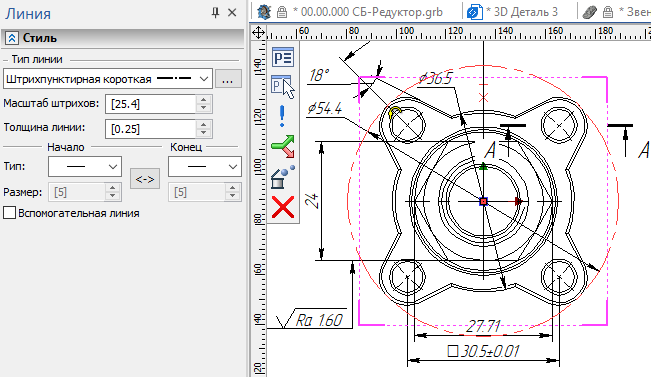
Task: Click the 3D Деталь 3 document icon
Action: tap(475, 12)
